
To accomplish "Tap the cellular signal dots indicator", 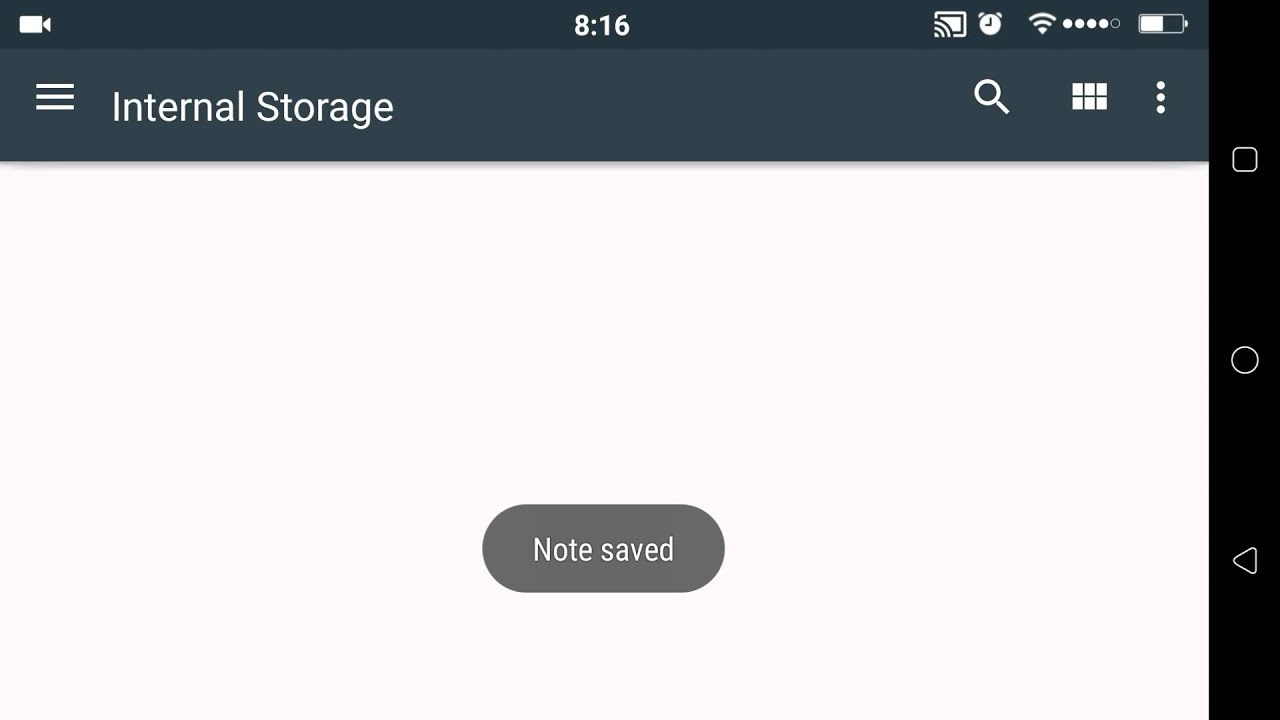I will pos(1091,24).
